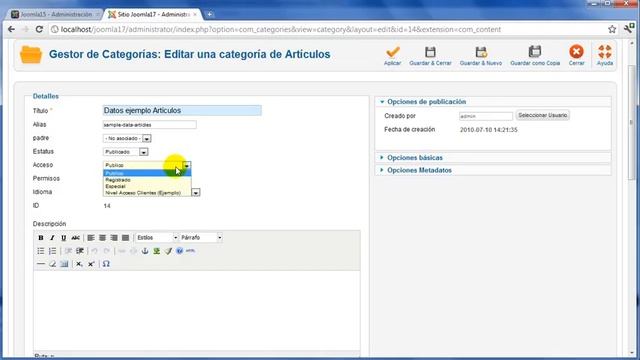640x360 pixels.
Task: Open the Idioma dropdown arrow
Action: pos(196,192)
